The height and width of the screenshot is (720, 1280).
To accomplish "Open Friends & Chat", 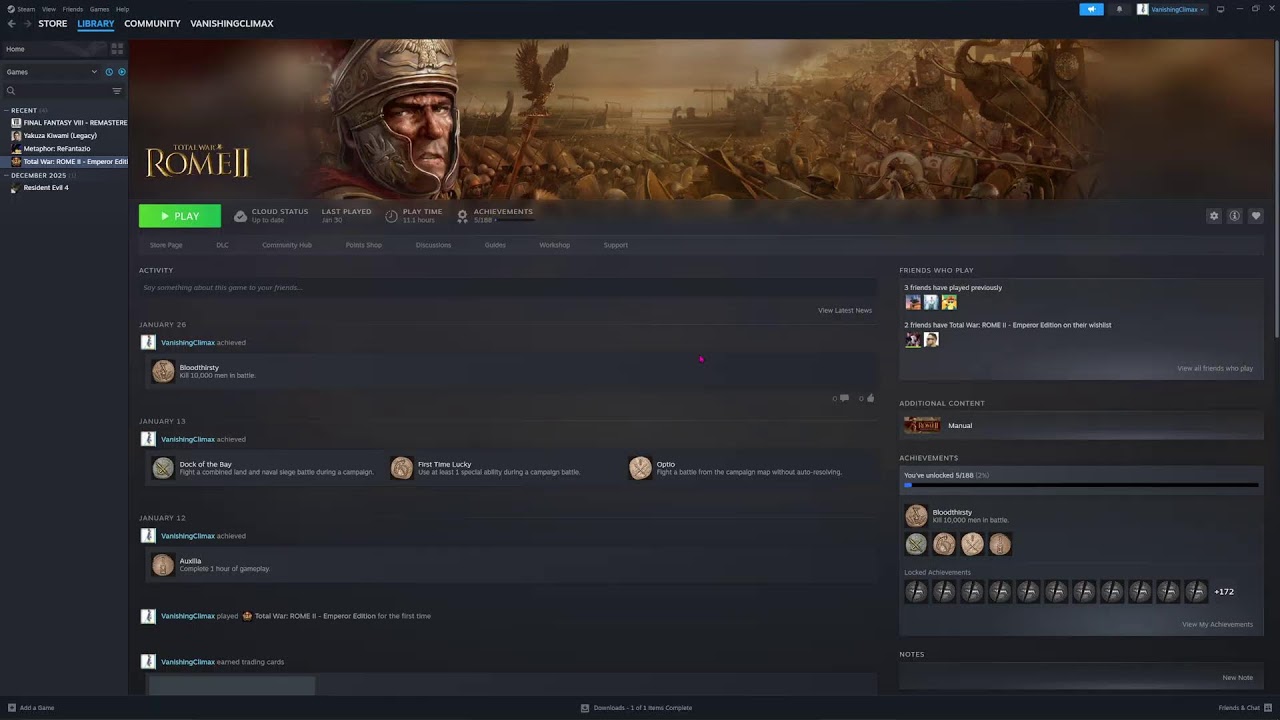I will click(x=1243, y=708).
